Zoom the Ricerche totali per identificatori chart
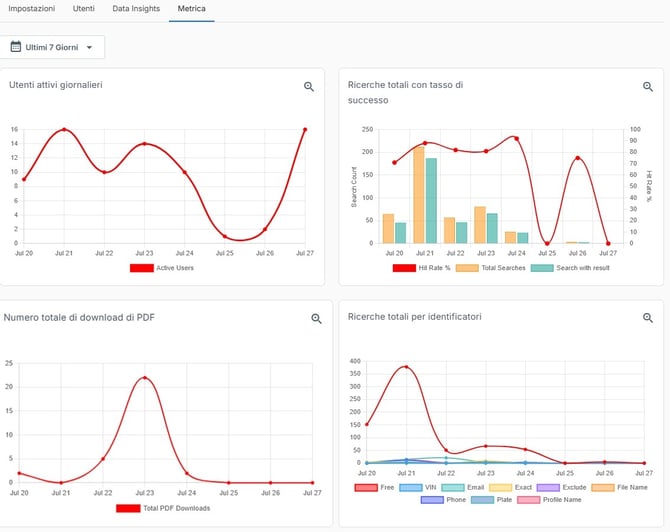 click(x=648, y=317)
